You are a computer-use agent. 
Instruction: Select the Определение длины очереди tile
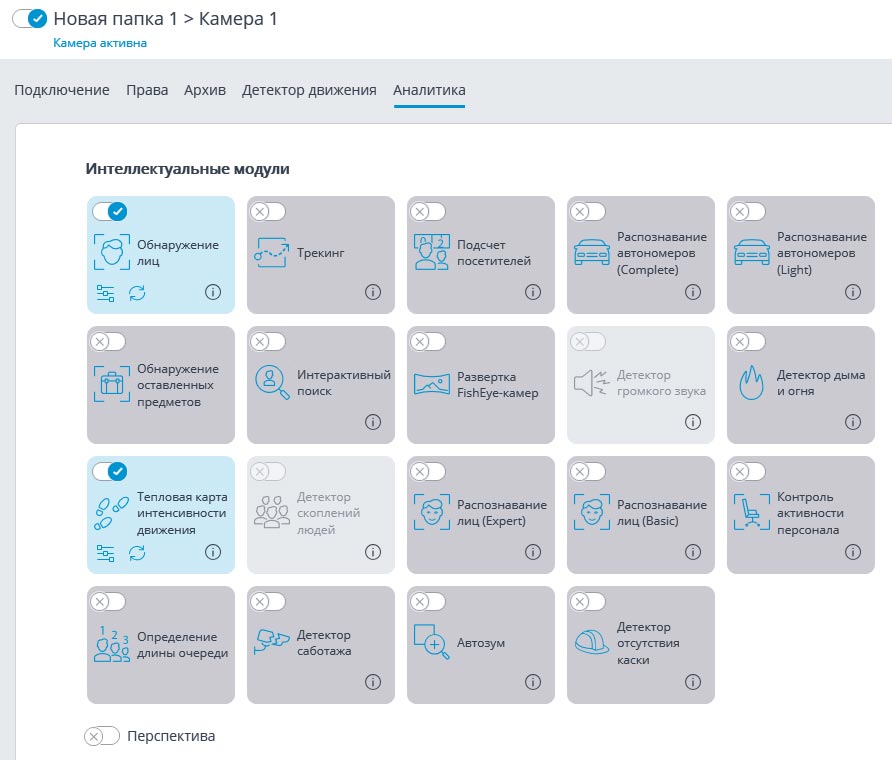point(160,645)
